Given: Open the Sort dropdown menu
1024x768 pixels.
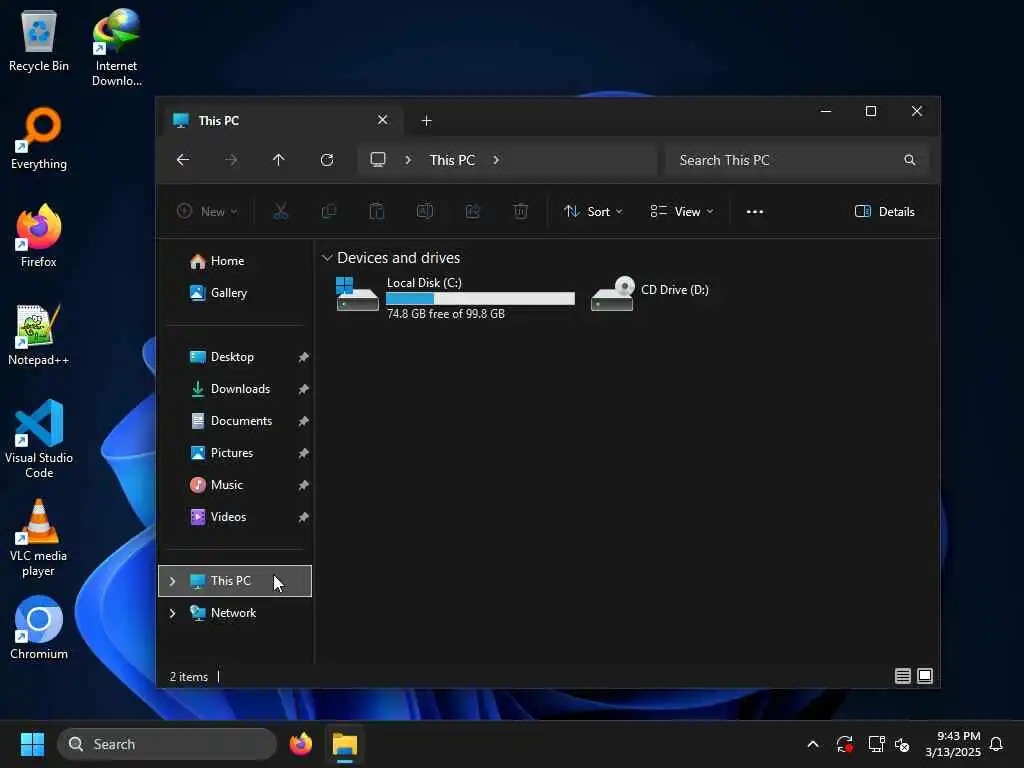Looking at the screenshot, I should click(x=594, y=212).
